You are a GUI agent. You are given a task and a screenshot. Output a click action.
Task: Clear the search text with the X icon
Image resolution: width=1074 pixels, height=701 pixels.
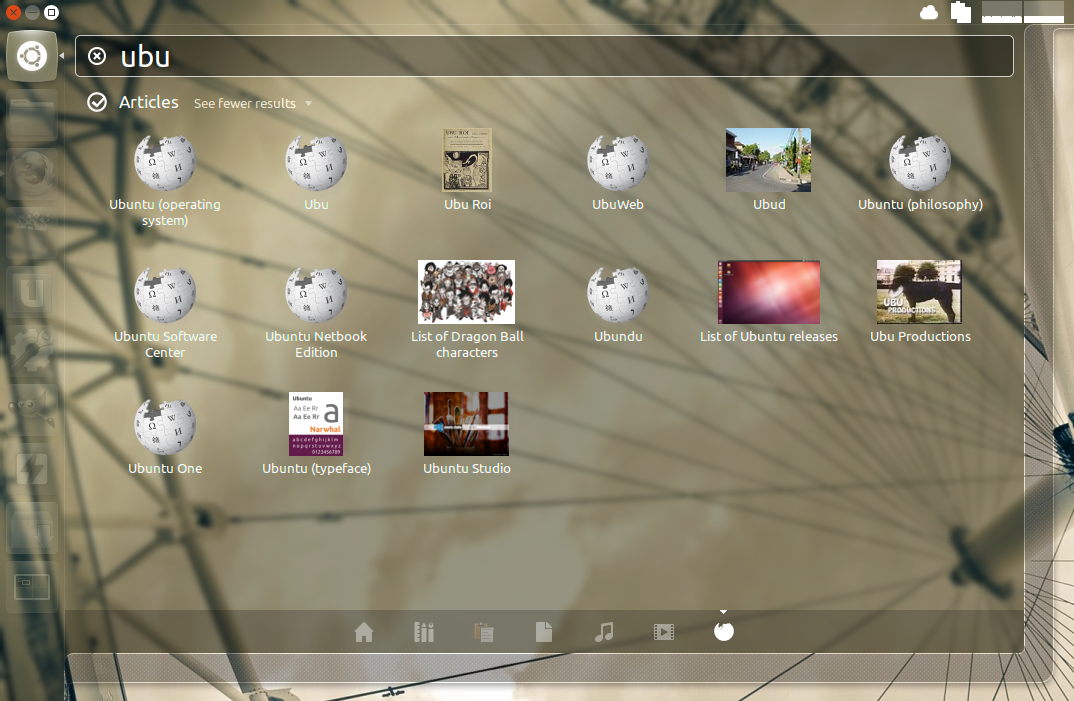point(97,56)
